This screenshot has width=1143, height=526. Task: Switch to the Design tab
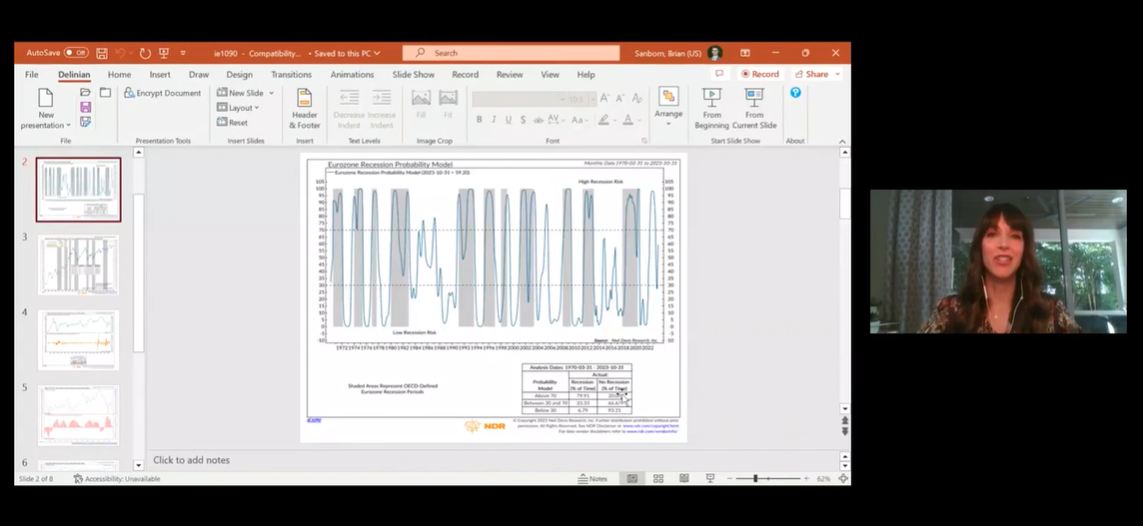tap(239, 75)
